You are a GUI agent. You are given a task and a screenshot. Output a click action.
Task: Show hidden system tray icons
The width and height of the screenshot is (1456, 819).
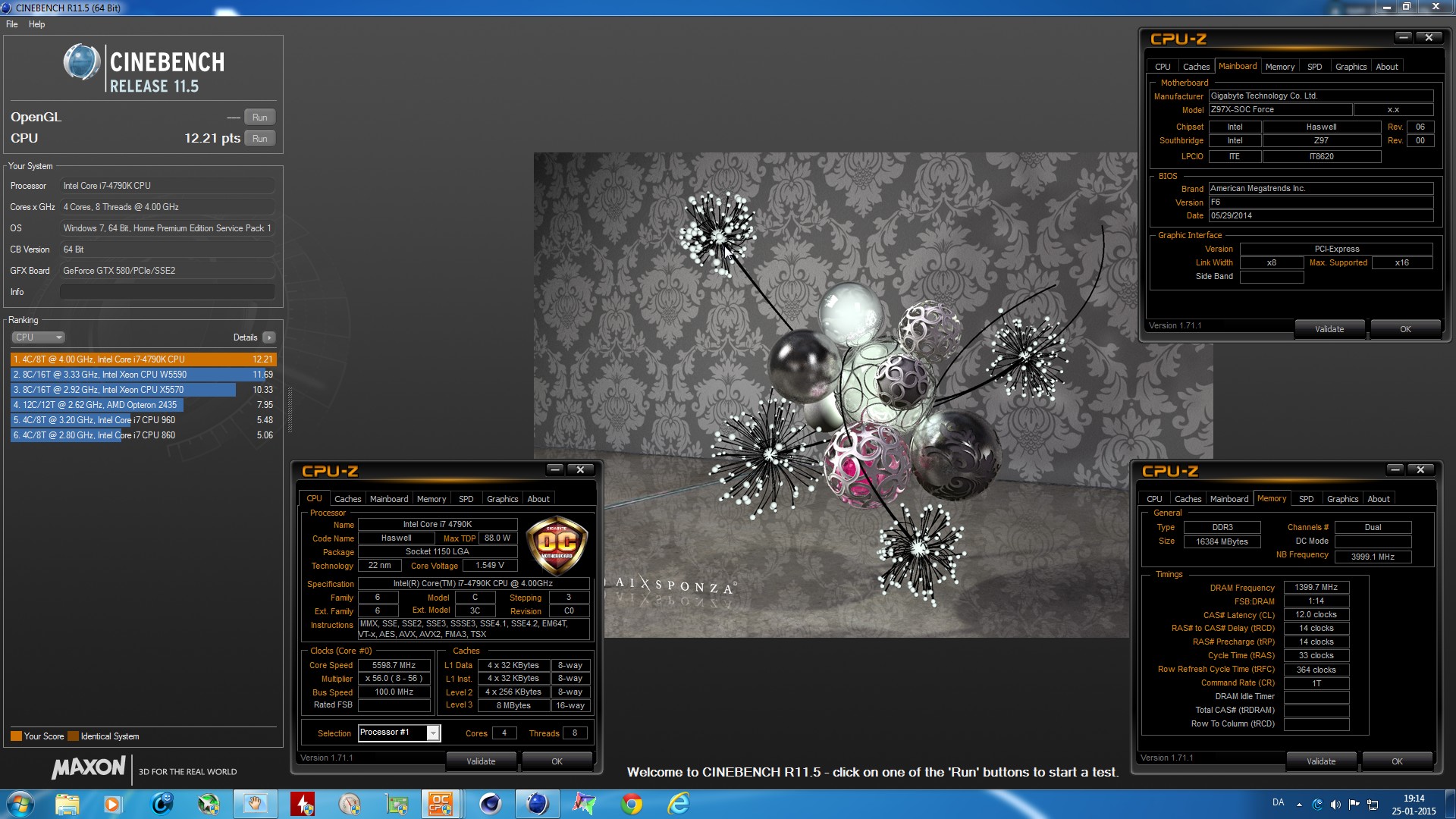click(1299, 805)
